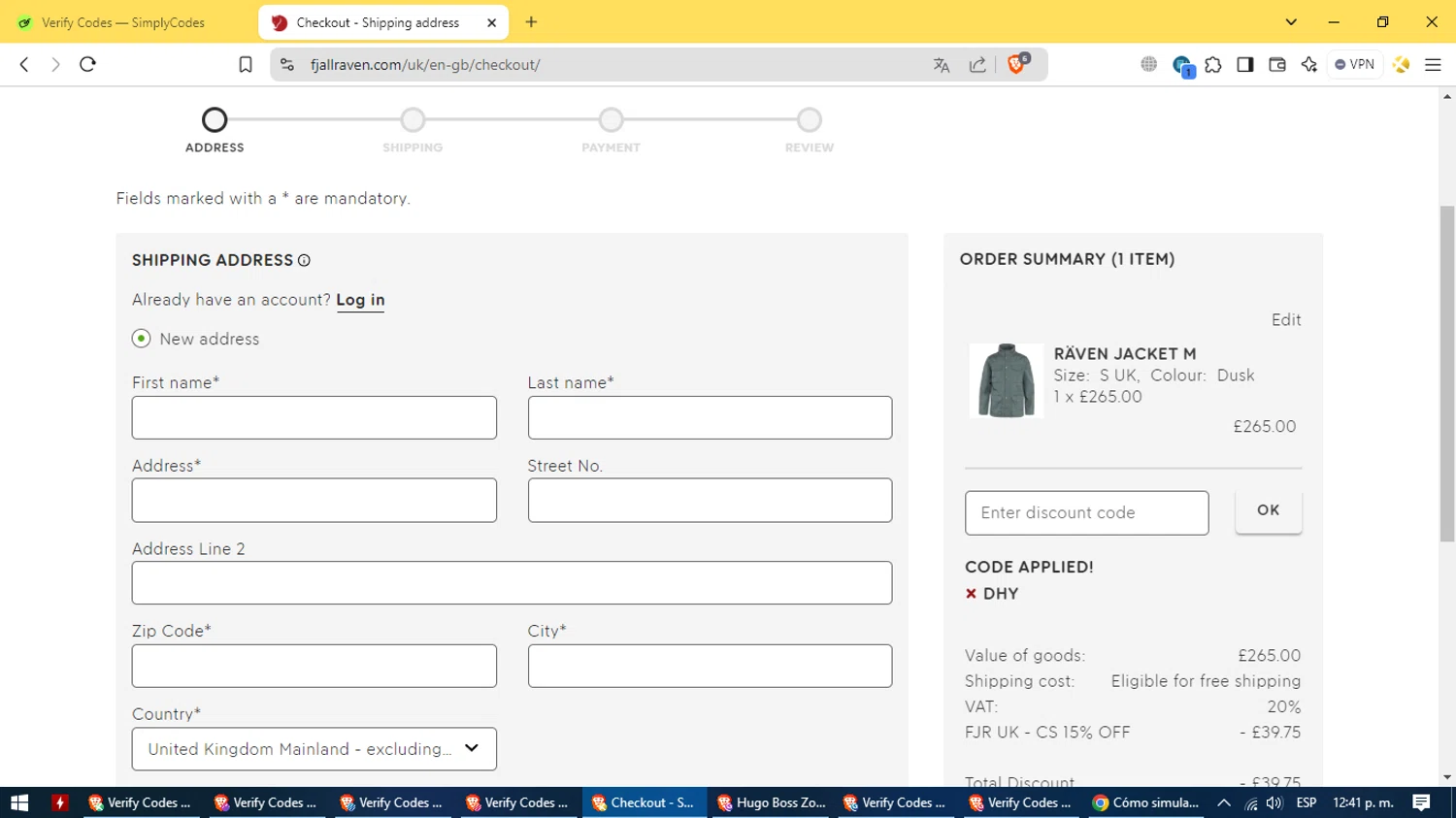Bookmark this page with the bookmark icon
1456x818 pixels.
pos(246,65)
